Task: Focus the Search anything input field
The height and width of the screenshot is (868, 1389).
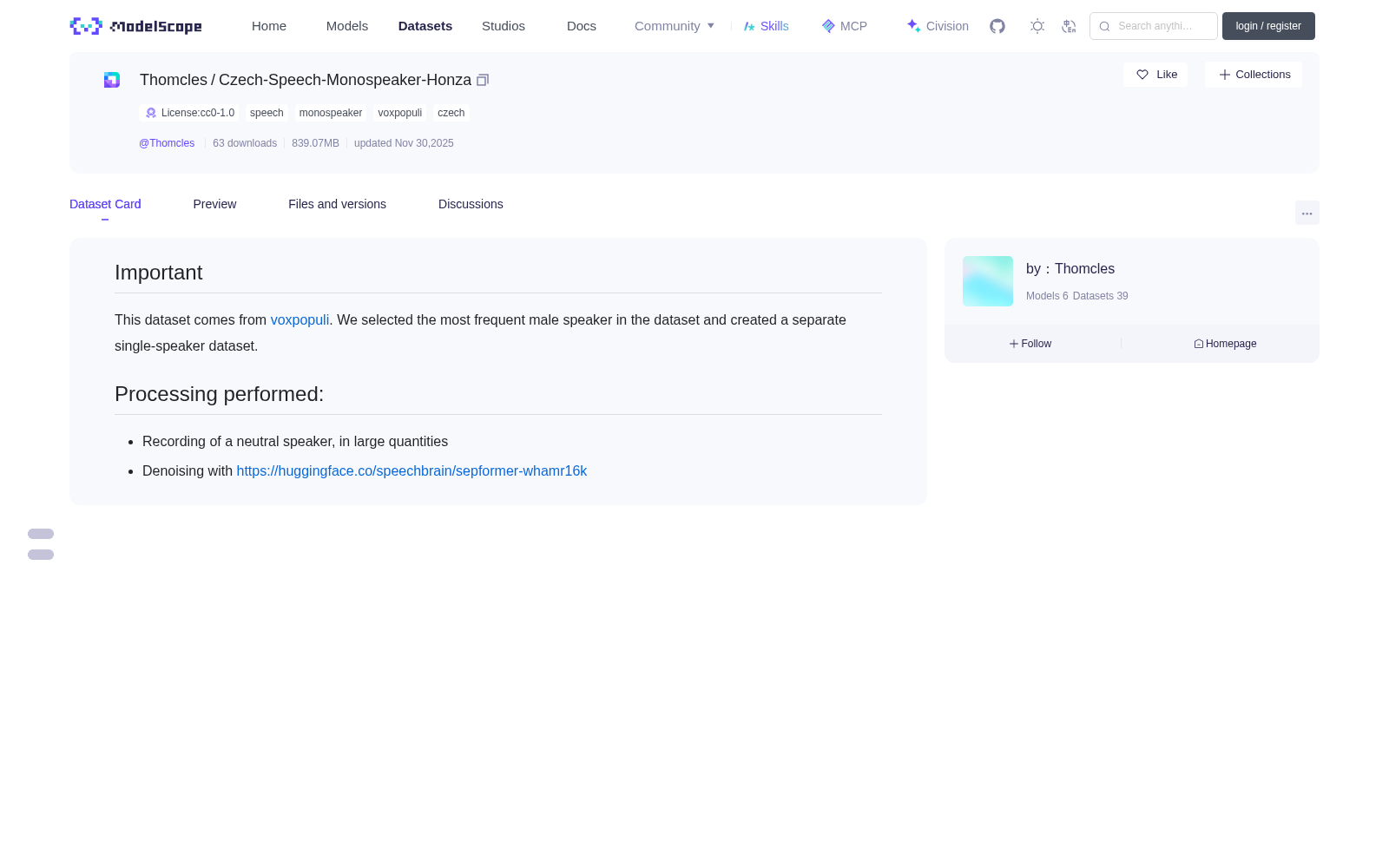Action: pyautogui.click(x=1154, y=26)
